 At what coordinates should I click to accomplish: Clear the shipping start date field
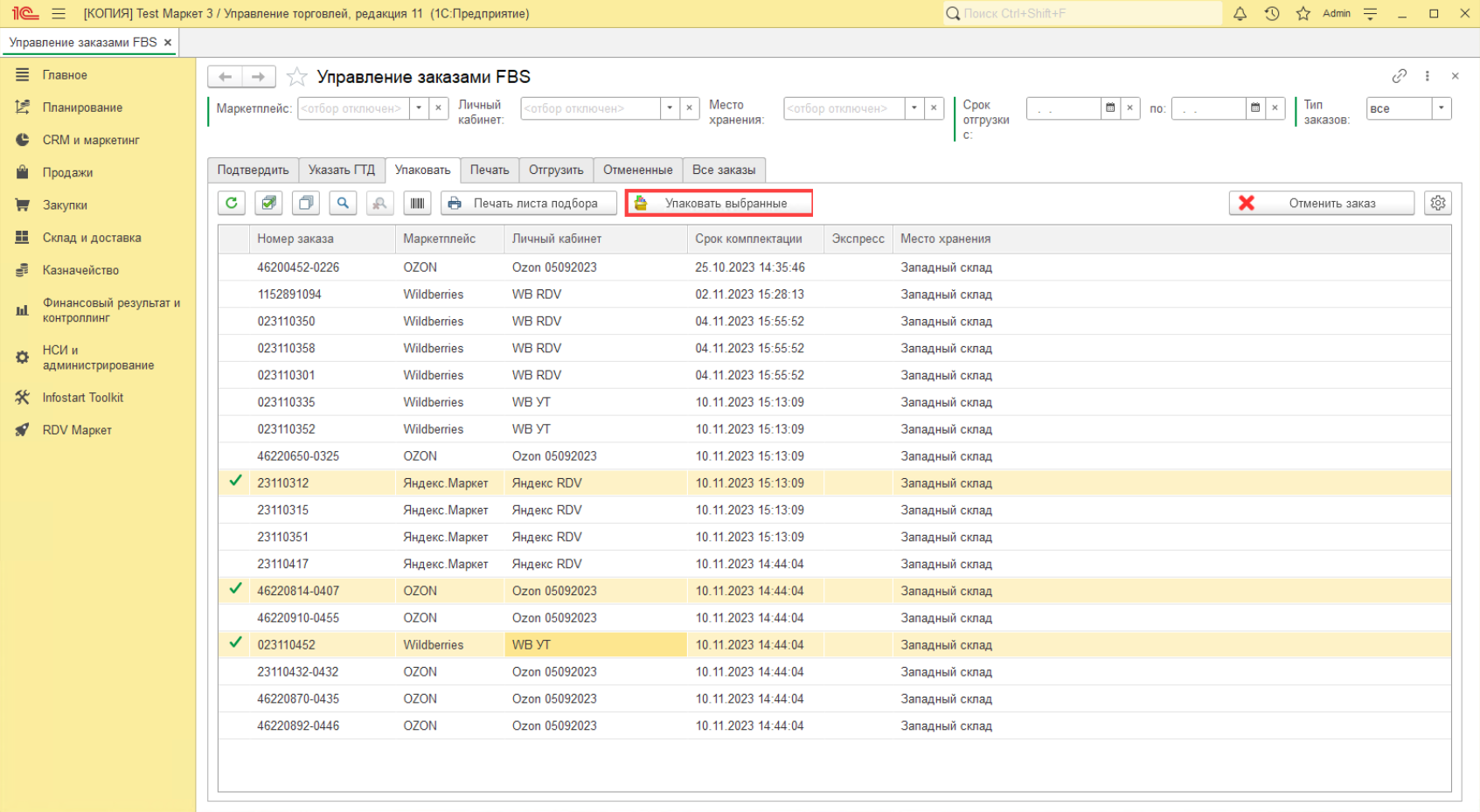coord(1130,108)
